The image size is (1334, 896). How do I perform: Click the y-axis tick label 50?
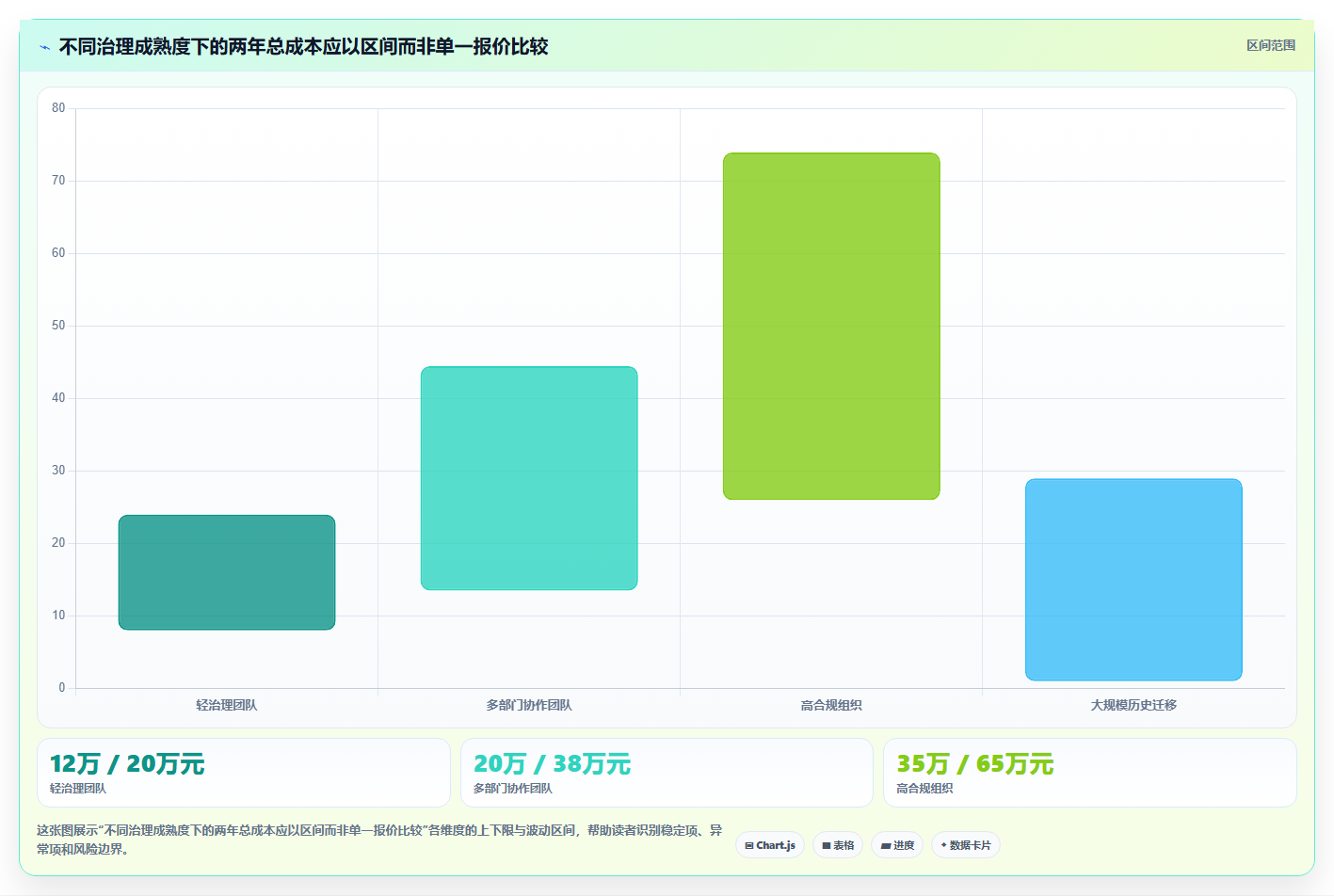point(58,326)
